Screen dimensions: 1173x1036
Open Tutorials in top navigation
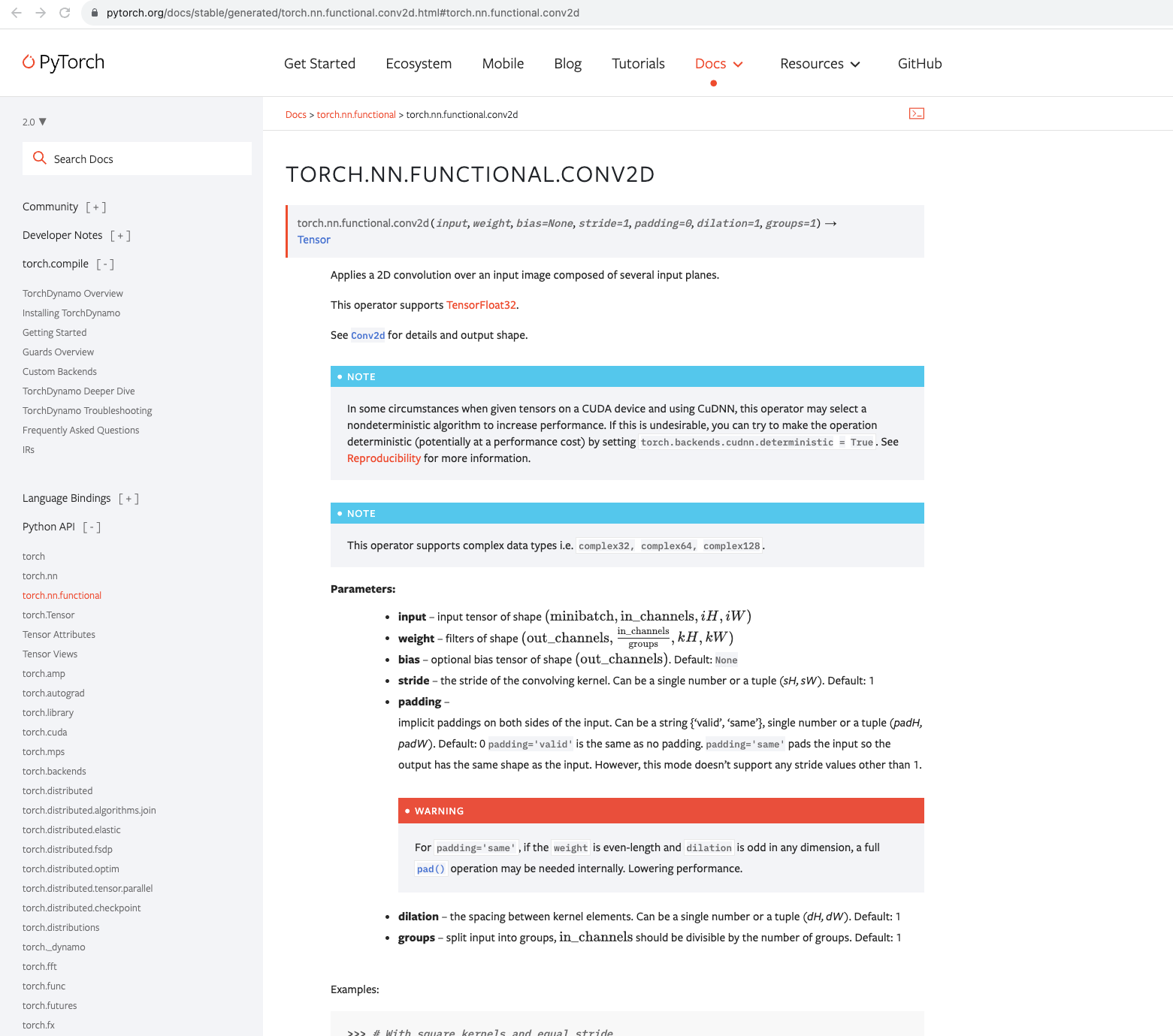coord(638,64)
